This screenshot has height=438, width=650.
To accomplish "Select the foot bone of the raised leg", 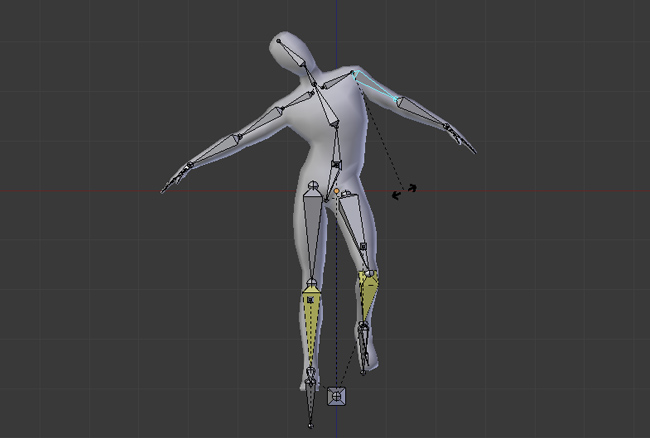I will 363,347.
